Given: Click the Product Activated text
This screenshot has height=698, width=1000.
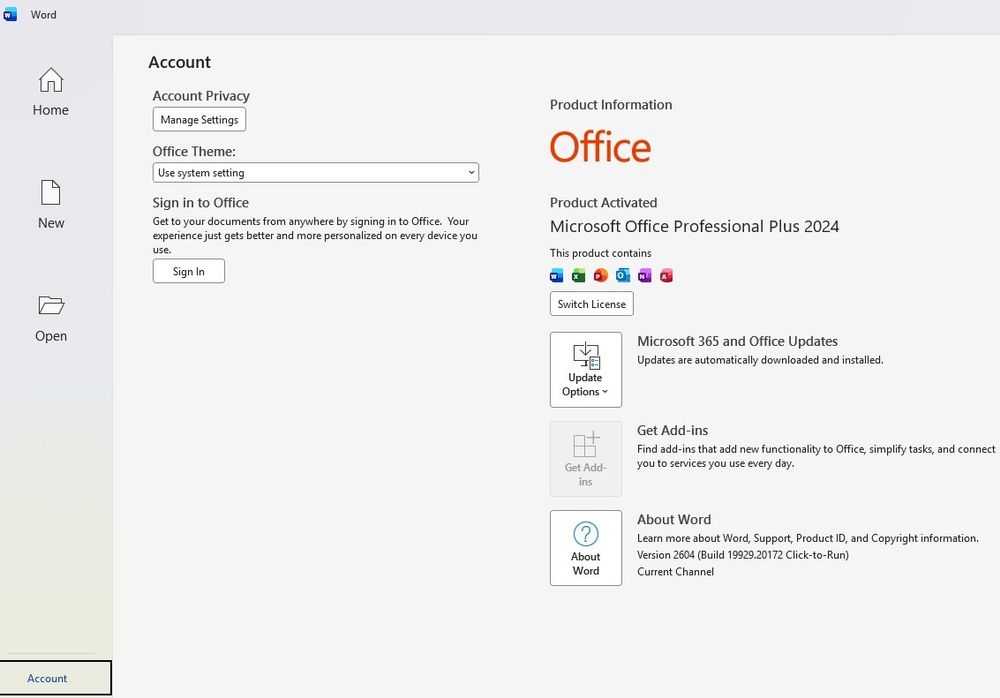Looking at the screenshot, I should coord(603,203).
